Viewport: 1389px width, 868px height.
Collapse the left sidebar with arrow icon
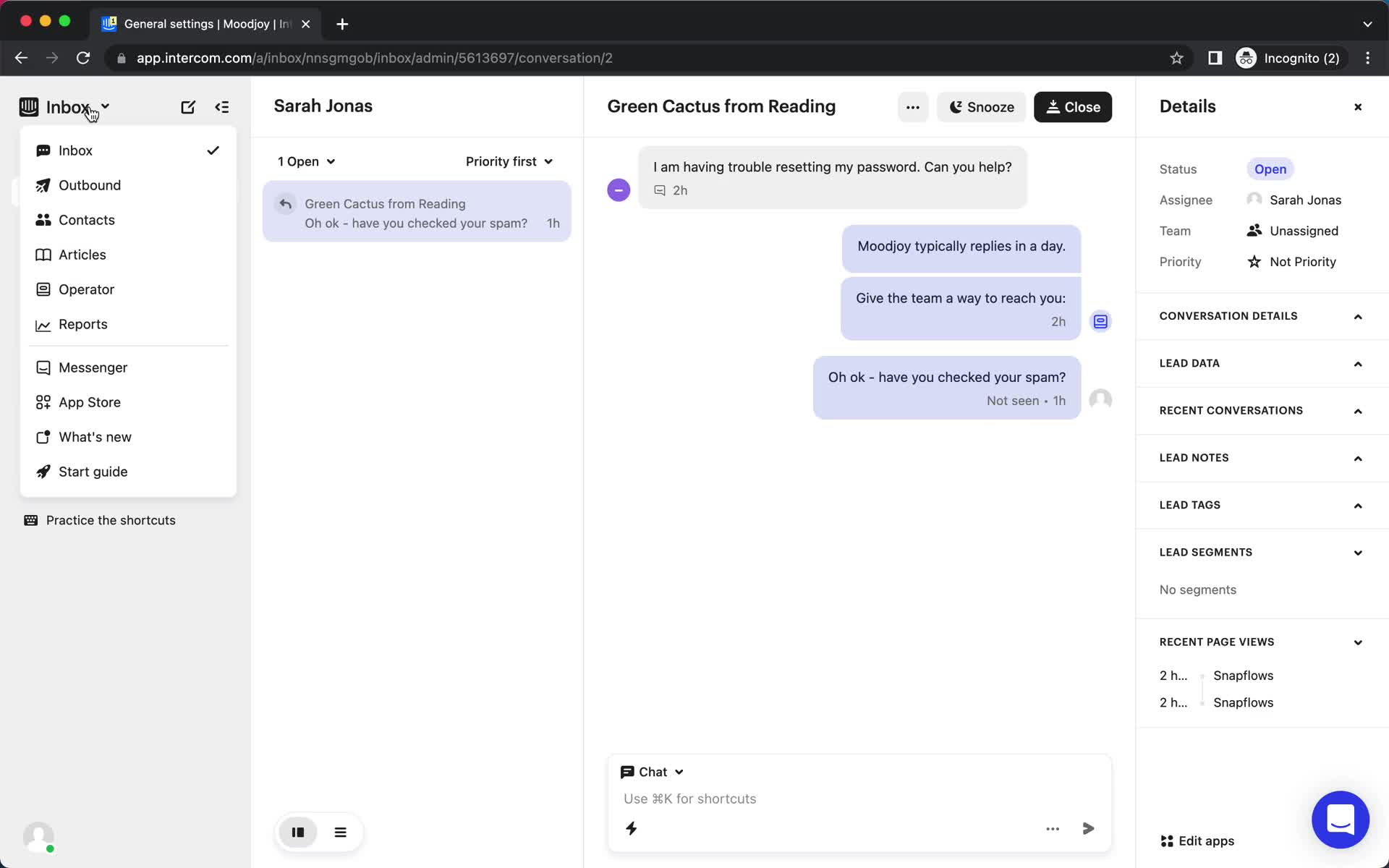222,107
